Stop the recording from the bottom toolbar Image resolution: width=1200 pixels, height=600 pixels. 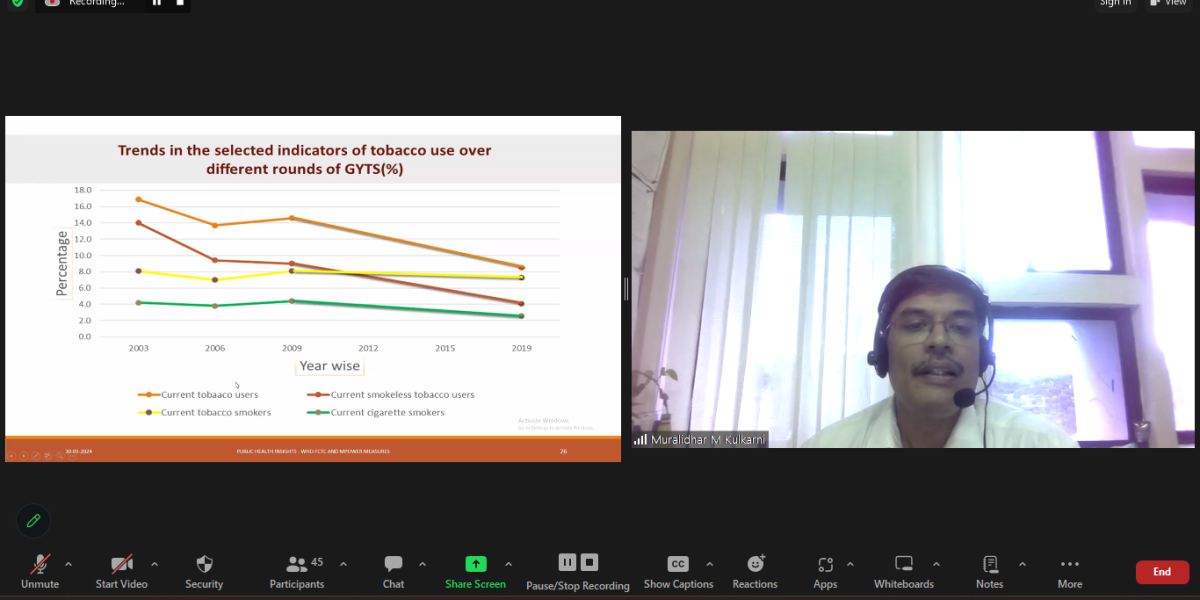tap(589, 562)
